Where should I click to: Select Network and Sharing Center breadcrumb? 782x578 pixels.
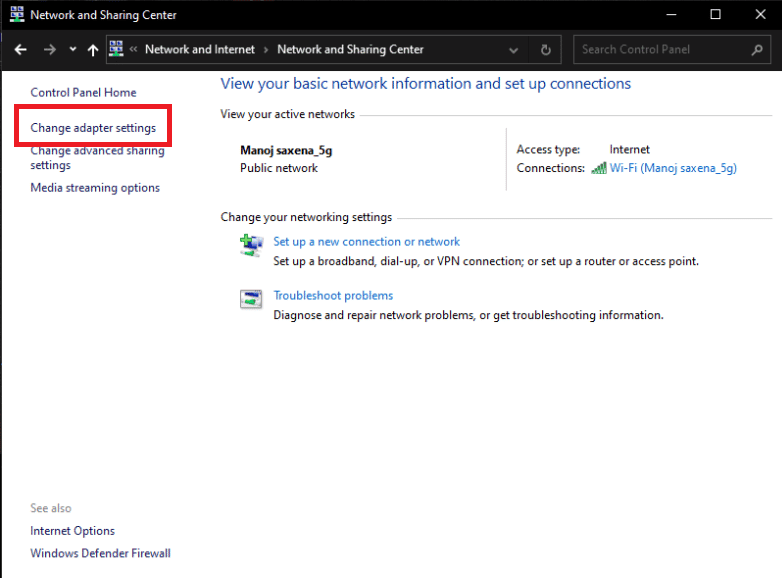pos(350,49)
